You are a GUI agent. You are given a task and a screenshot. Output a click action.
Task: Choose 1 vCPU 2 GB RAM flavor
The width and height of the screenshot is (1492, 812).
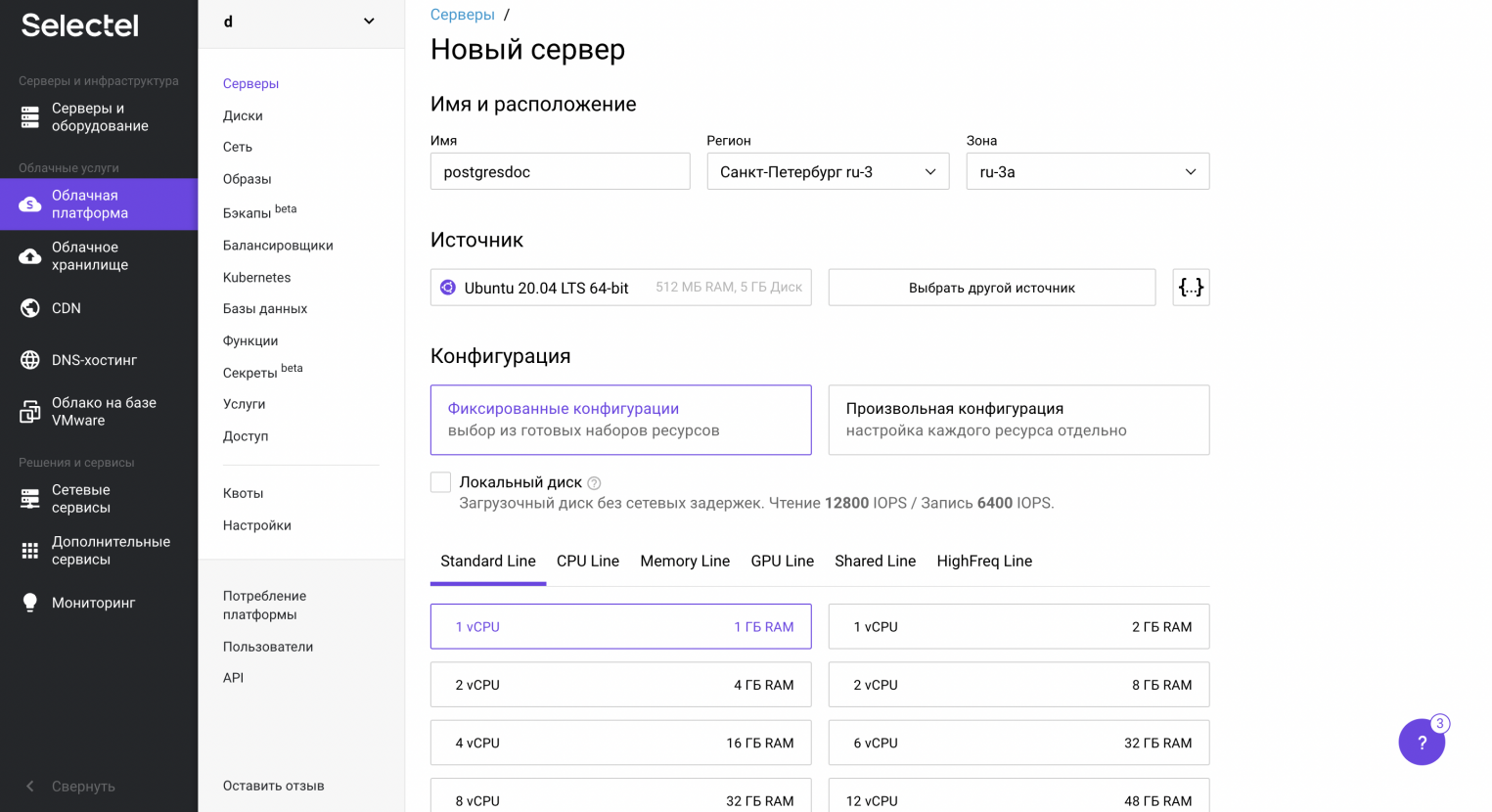(1018, 626)
